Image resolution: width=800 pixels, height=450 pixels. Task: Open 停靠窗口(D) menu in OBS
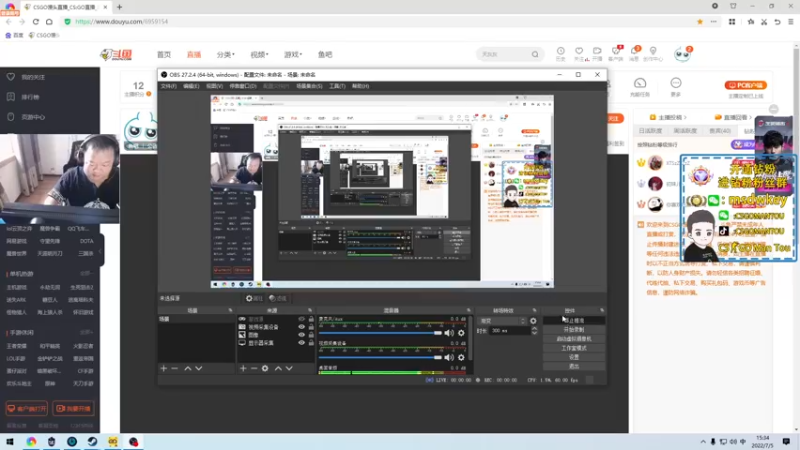click(x=243, y=86)
